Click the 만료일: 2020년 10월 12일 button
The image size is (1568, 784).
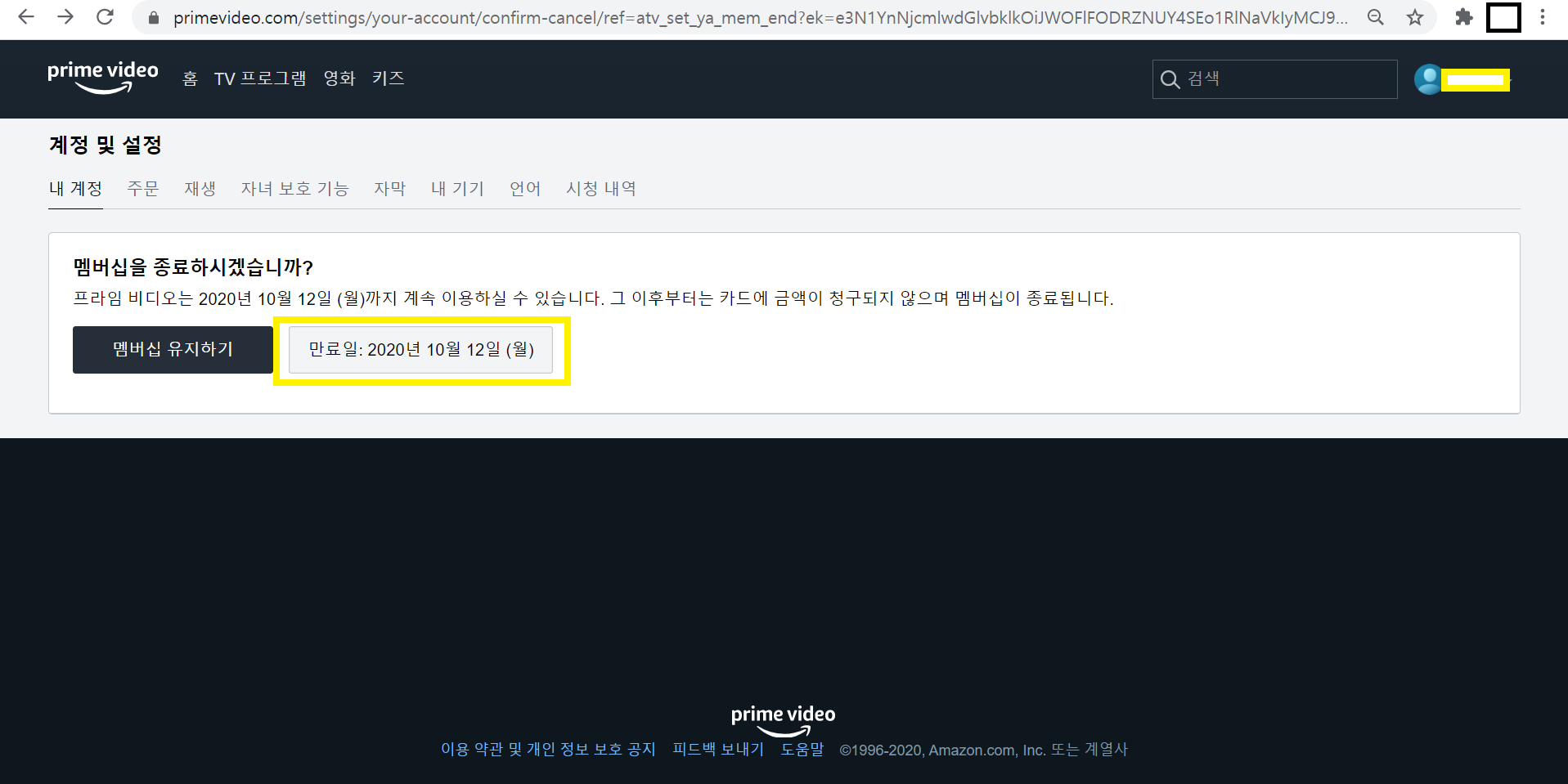[x=421, y=350]
